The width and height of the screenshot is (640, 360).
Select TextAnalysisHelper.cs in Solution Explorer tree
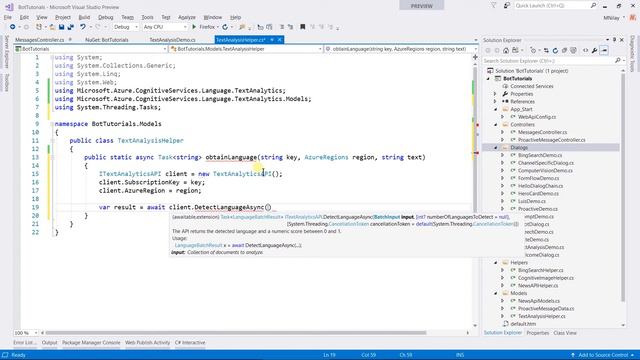[x=541, y=316]
